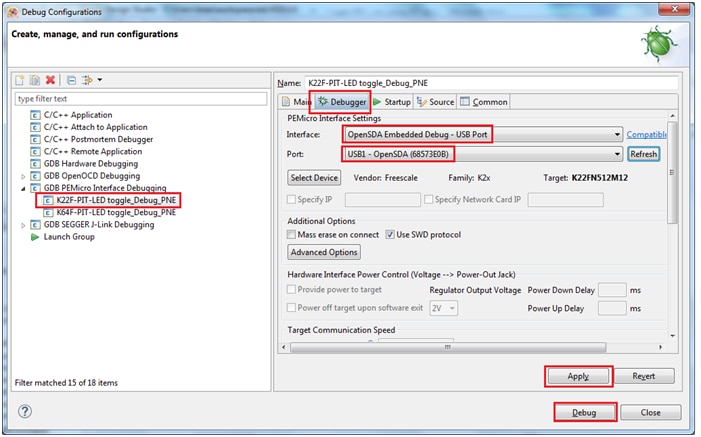Select C/C++ Application in the tree

[x=78, y=115]
